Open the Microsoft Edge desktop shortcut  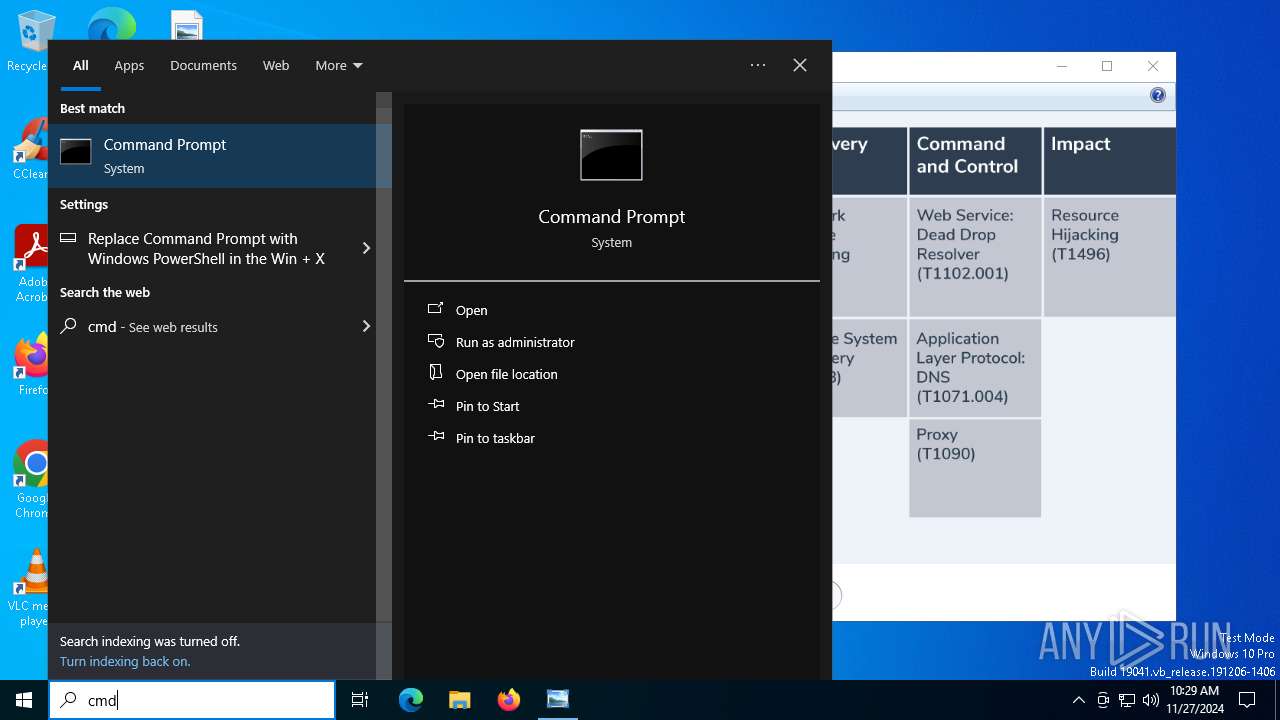tap(111, 25)
